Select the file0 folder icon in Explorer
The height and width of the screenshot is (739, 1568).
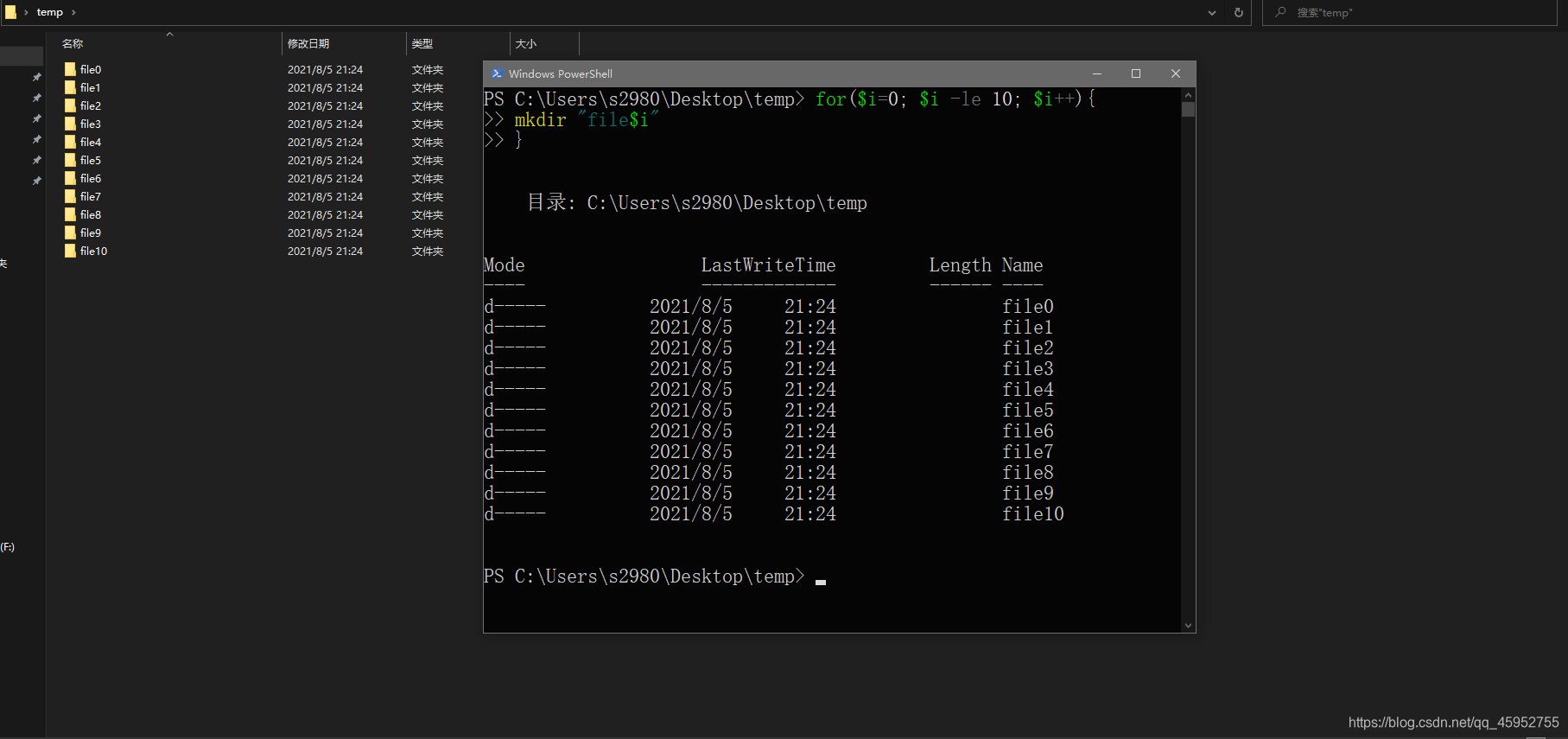tap(70, 69)
